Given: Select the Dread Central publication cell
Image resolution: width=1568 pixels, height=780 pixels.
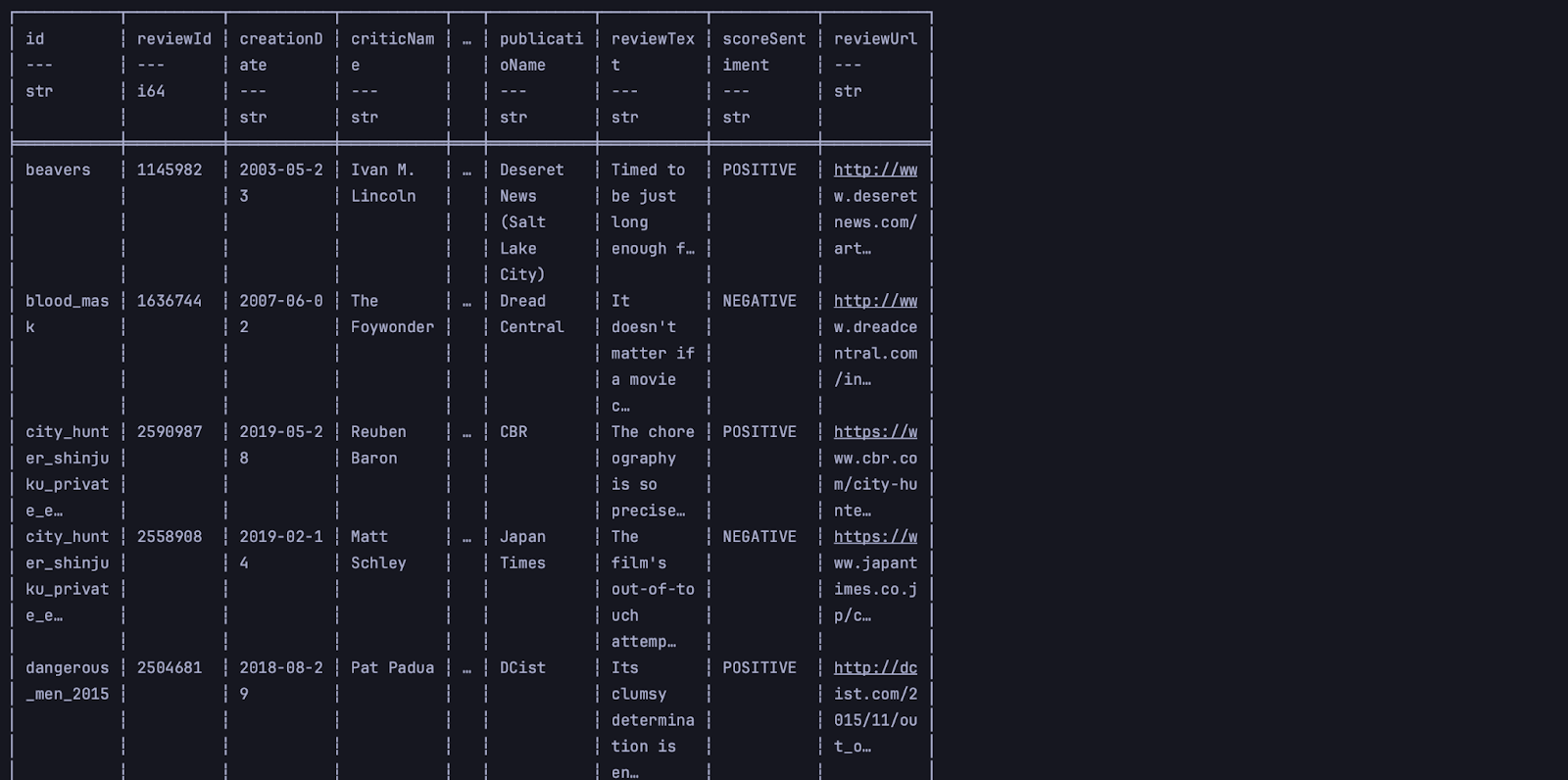Looking at the screenshot, I should (531, 314).
